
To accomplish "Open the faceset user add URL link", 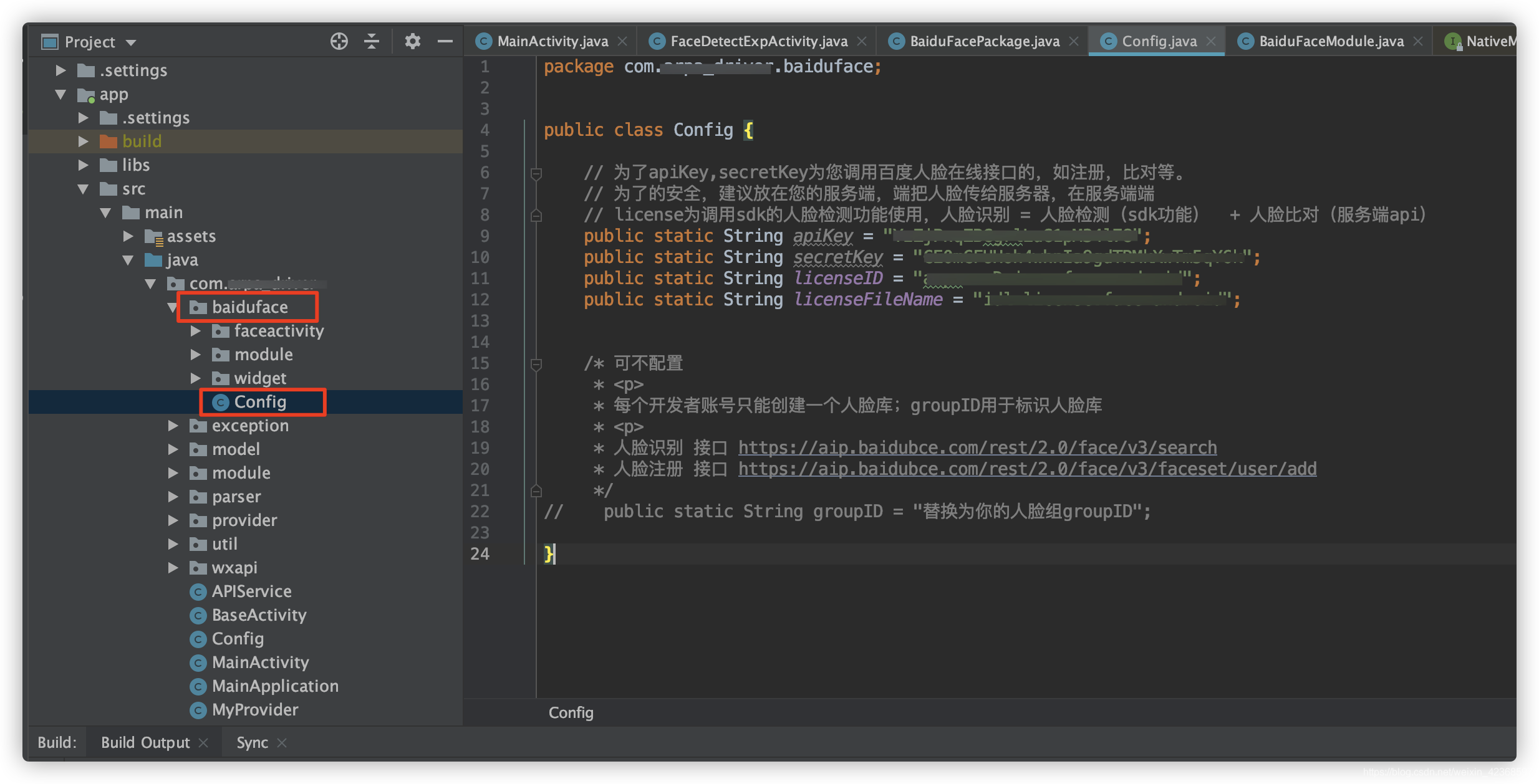I will (x=1027, y=469).
